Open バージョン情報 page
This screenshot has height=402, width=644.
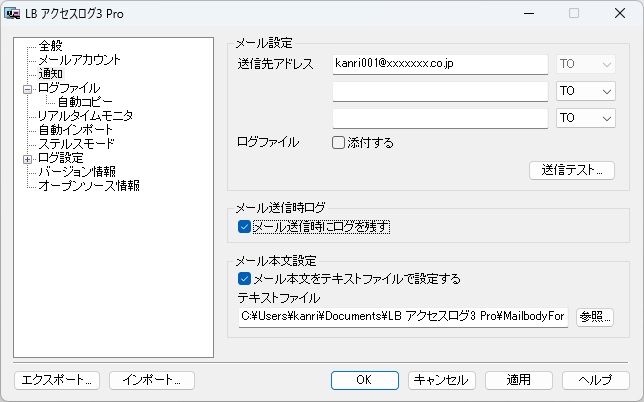coord(77,172)
